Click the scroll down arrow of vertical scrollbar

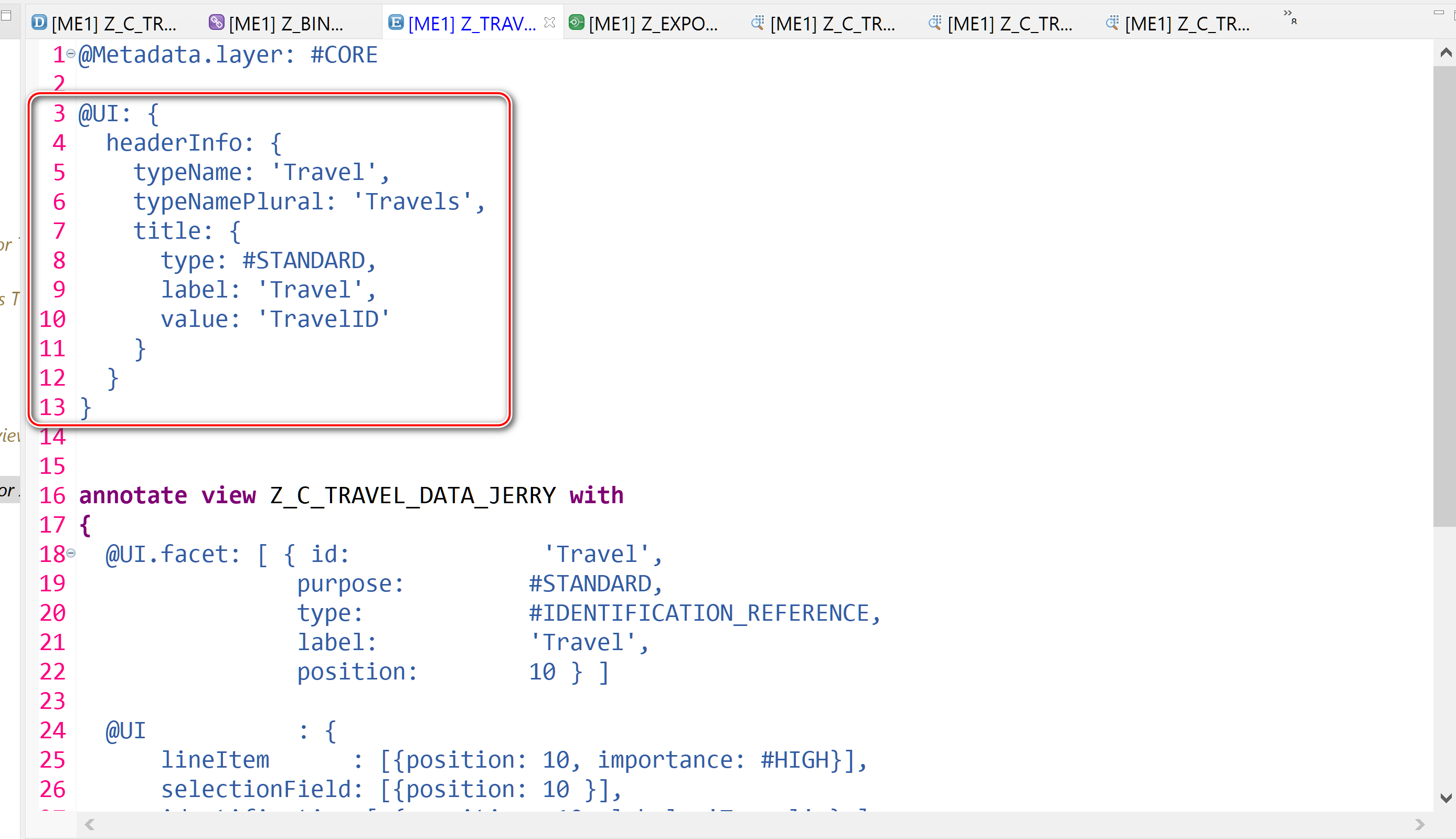1445,798
